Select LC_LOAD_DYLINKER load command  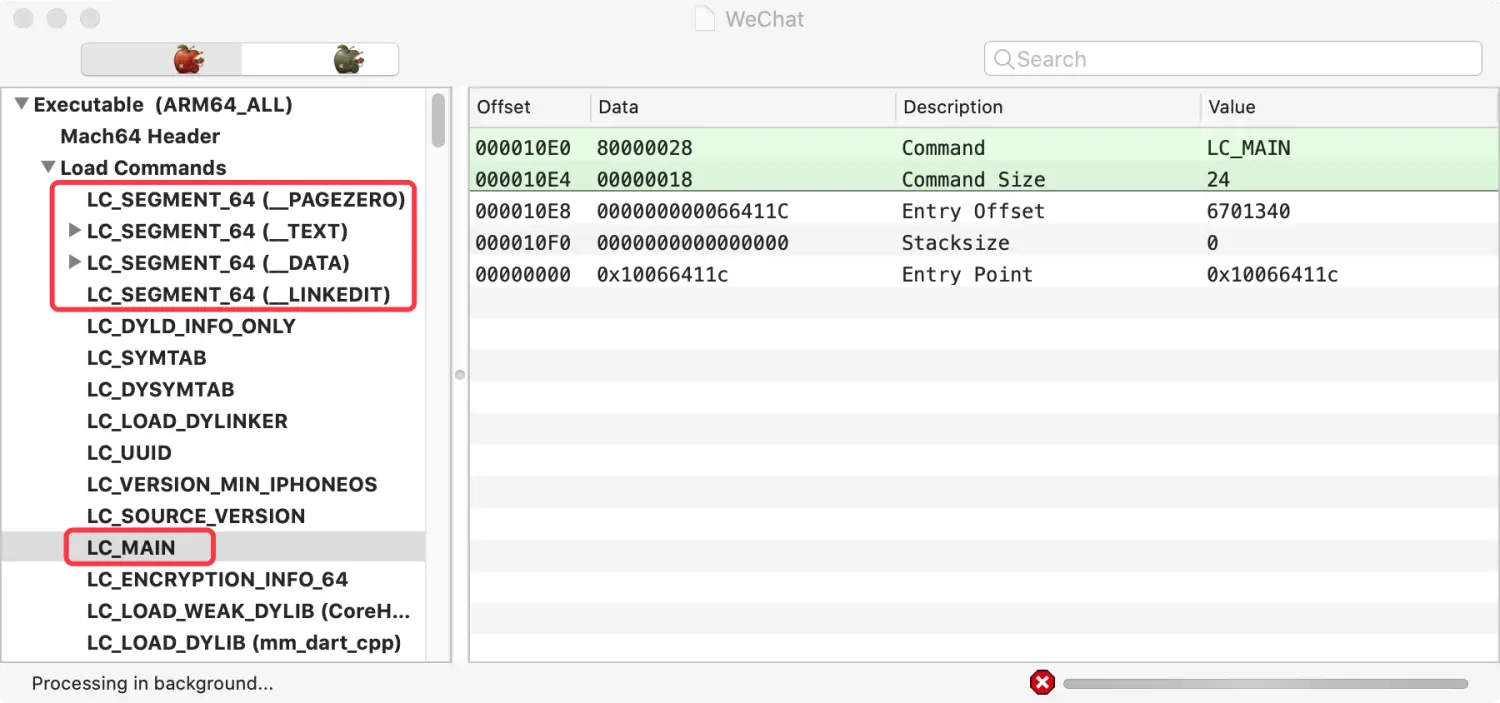point(187,421)
